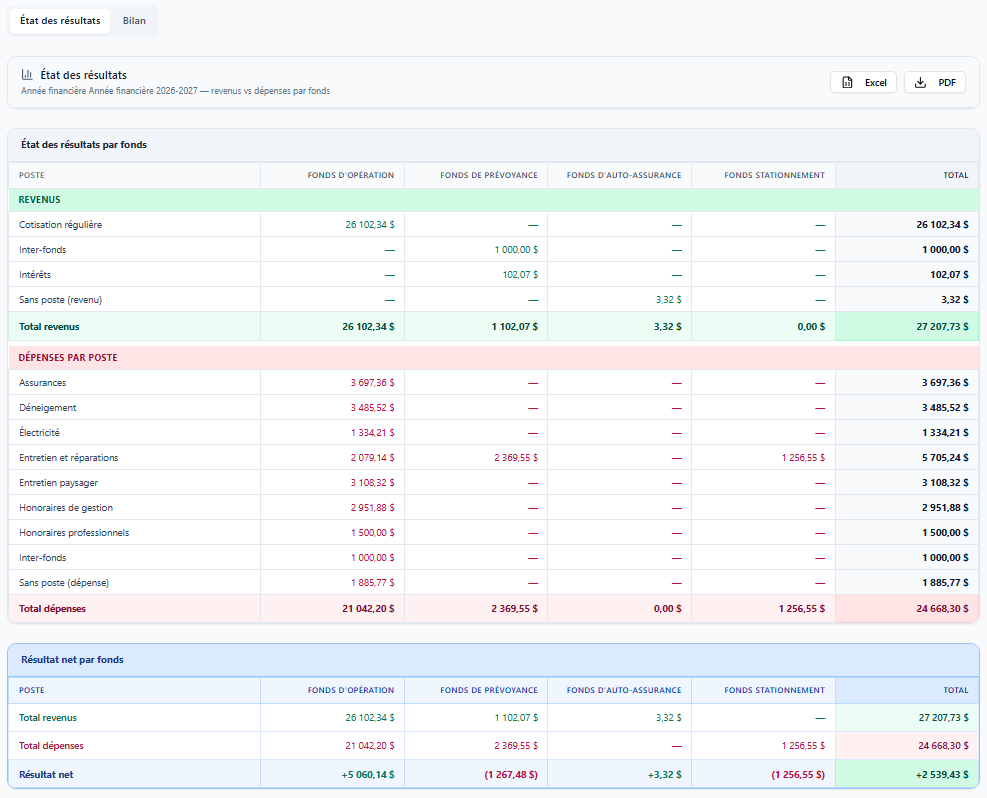Screen dimensions: 987x798
Task: Select the Cotisation régulière row label
Action: point(60,225)
